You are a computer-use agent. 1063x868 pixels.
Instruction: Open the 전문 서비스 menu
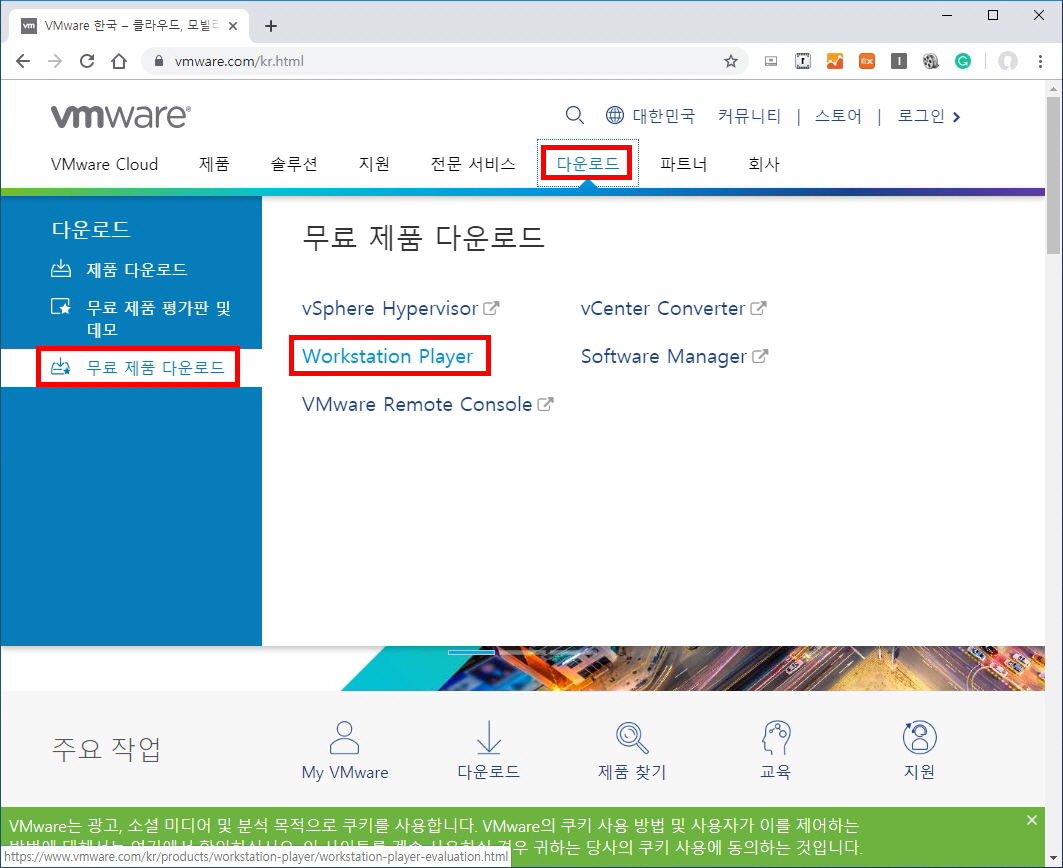472,164
